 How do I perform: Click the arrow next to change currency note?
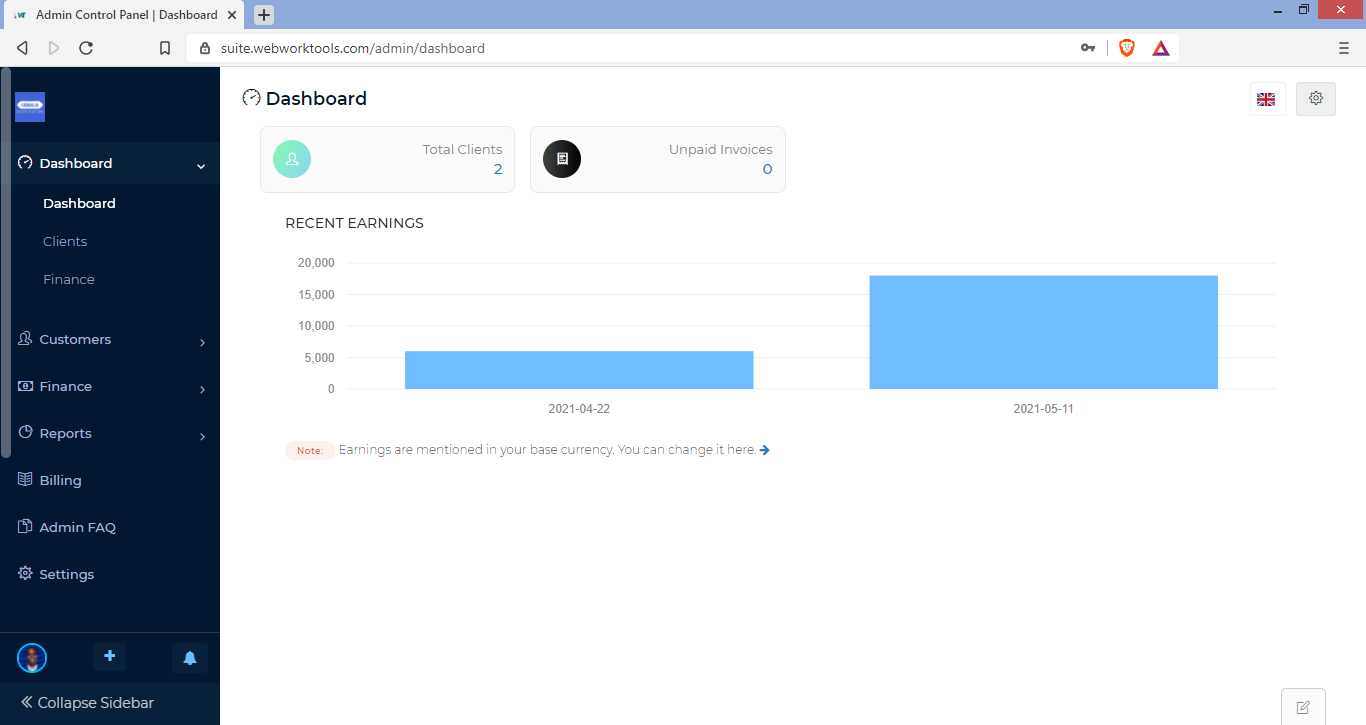point(765,450)
